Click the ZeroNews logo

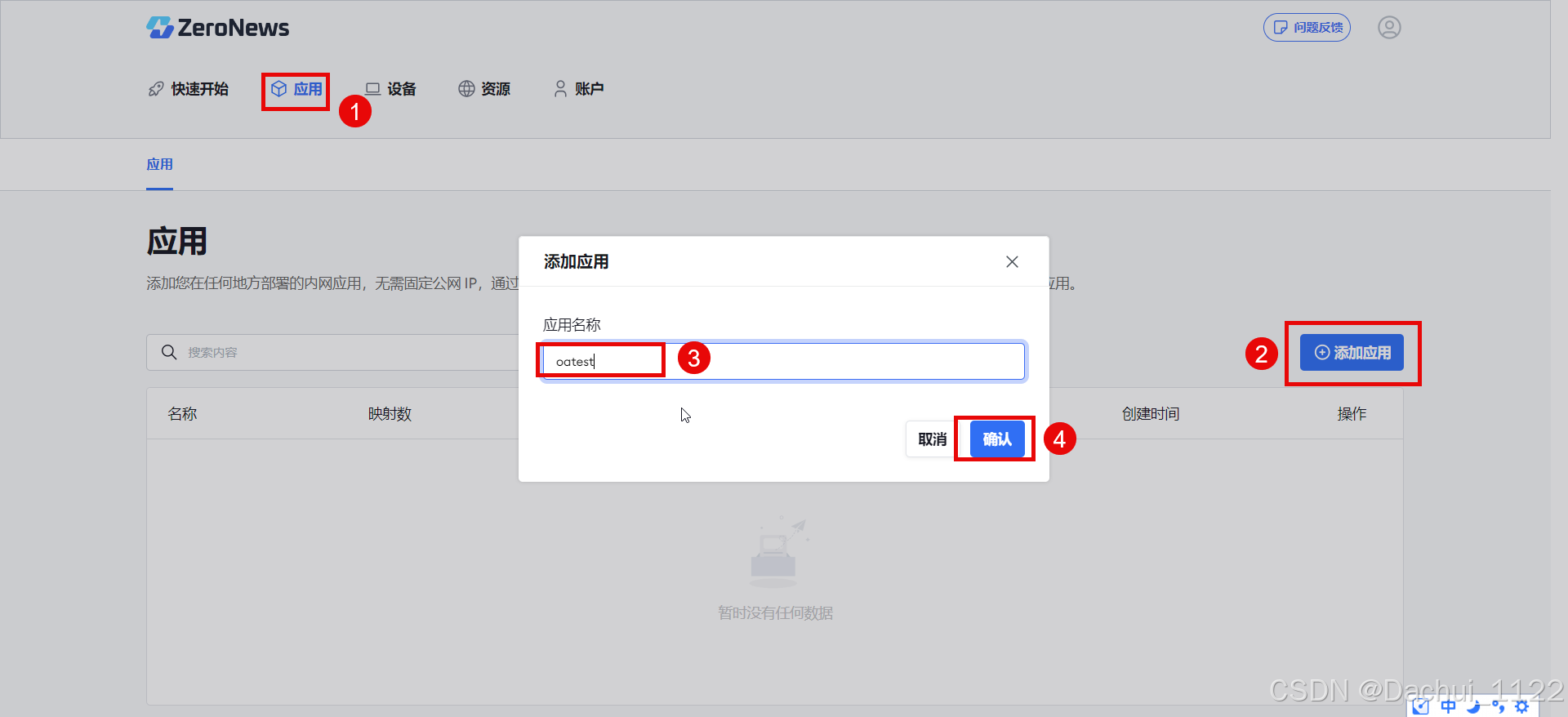tap(218, 28)
